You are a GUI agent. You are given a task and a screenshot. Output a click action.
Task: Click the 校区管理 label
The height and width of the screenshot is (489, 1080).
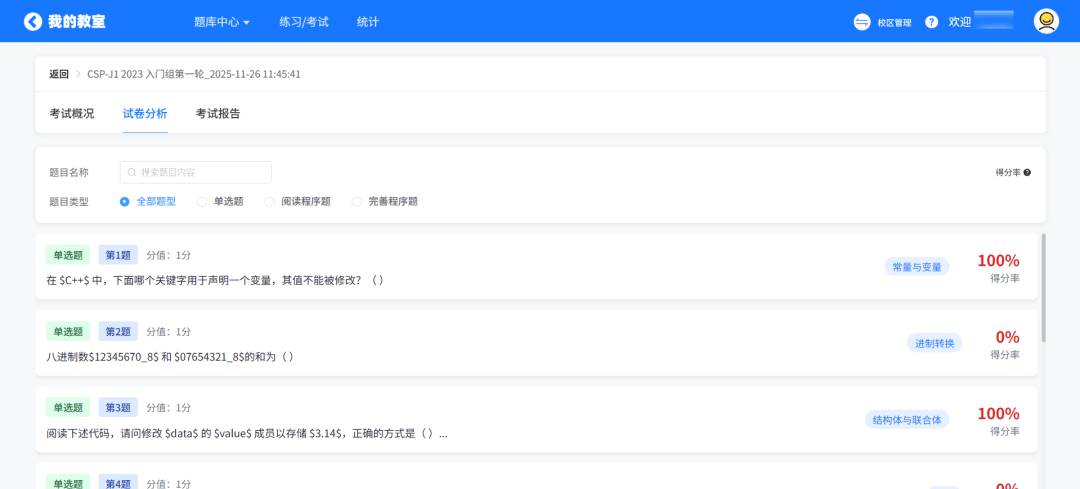click(894, 23)
